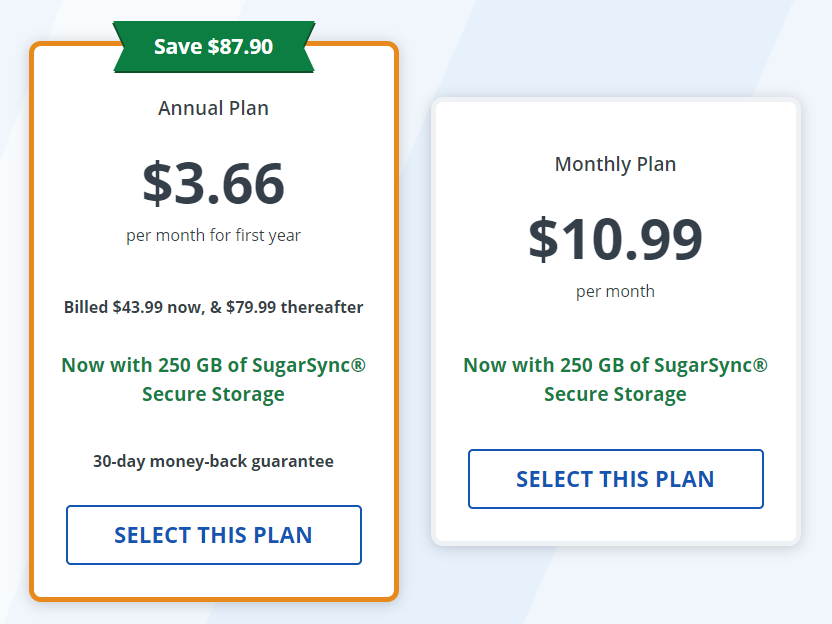This screenshot has width=832, height=624.
Task: Click the 30-day money-back guarantee text
Action: (x=213, y=461)
